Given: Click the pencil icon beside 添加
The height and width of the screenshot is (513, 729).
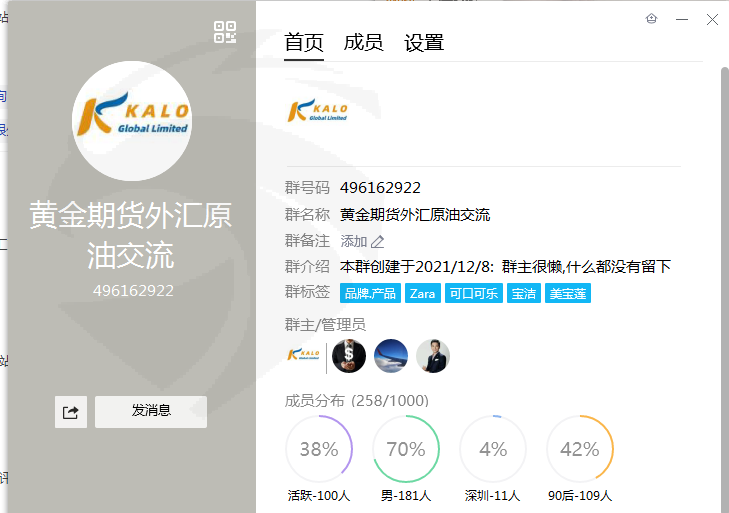Looking at the screenshot, I should (x=378, y=242).
